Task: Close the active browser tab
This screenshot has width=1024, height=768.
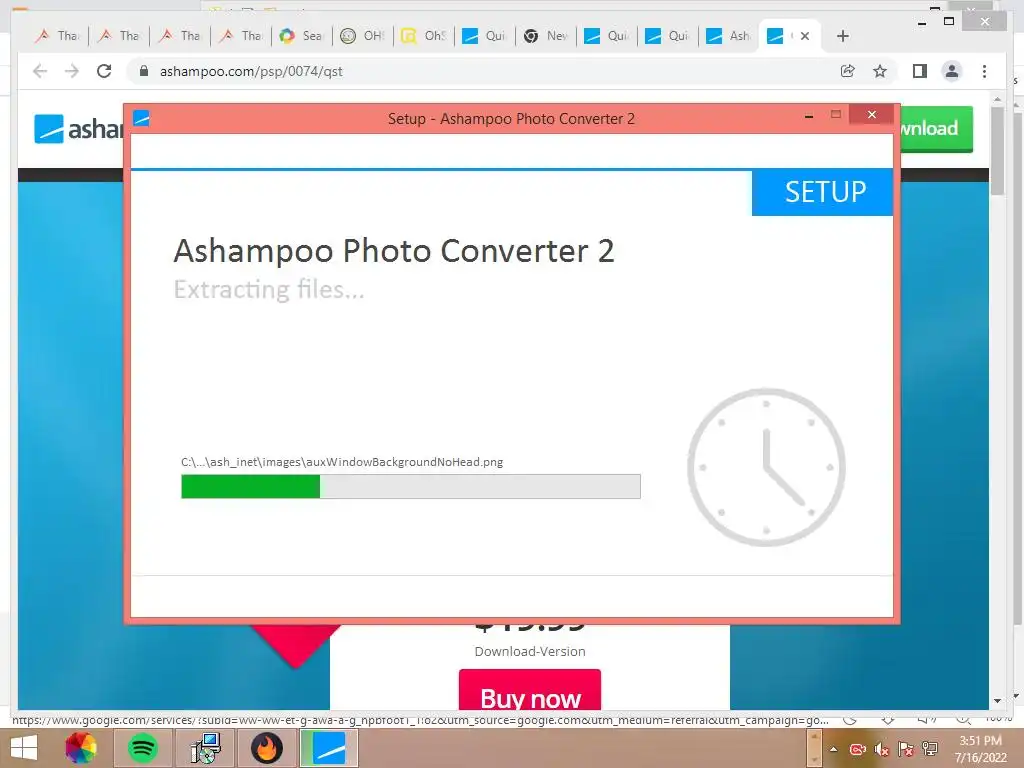Action: point(805,36)
